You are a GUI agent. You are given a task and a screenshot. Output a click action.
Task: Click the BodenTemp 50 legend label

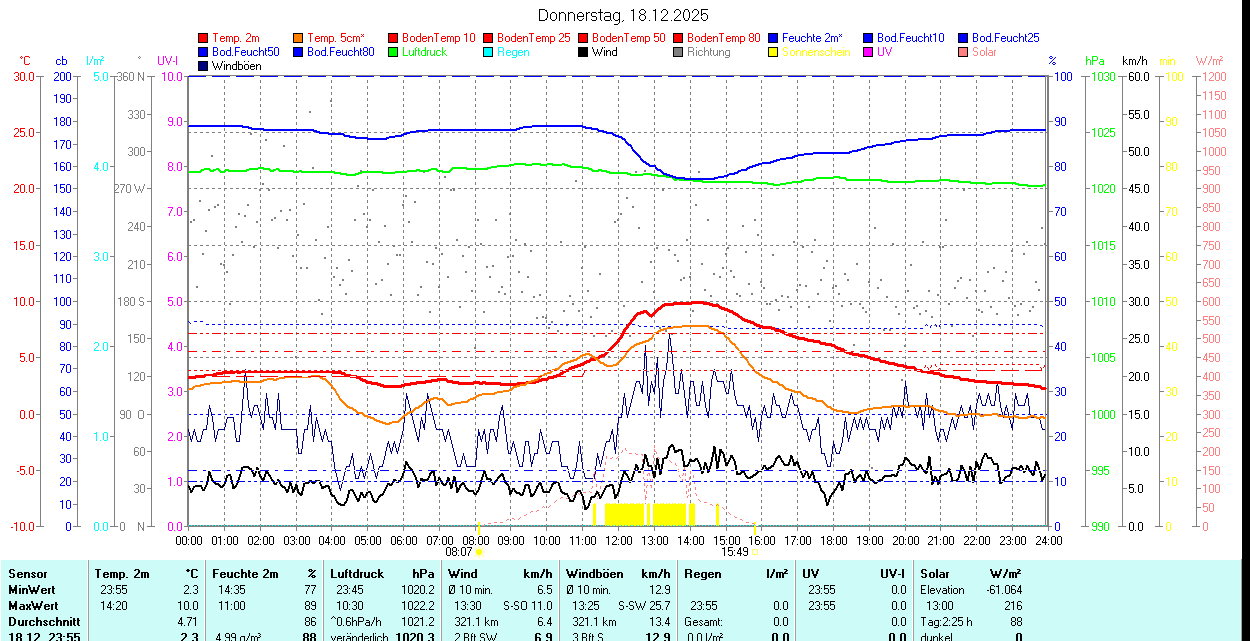[x=631, y=38]
